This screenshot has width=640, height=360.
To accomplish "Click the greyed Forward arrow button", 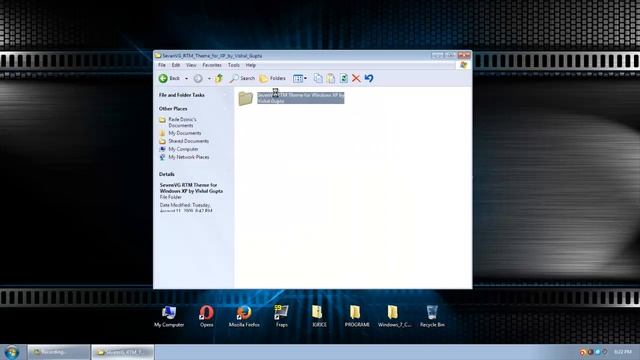I will click(x=198, y=78).
